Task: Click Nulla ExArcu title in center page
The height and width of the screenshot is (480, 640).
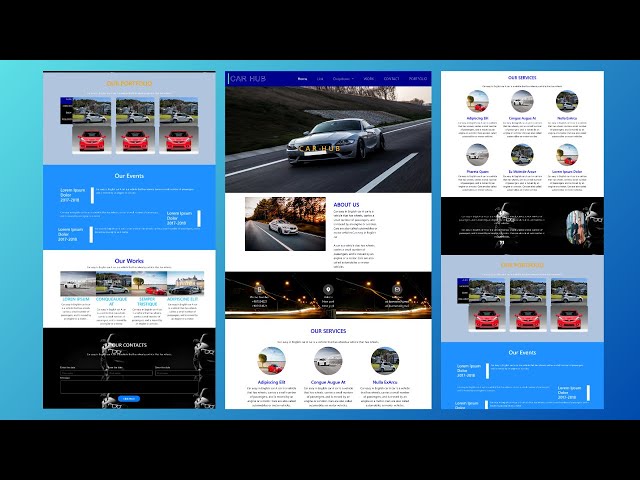Action: pyautogui.click(x=385, y=382)
